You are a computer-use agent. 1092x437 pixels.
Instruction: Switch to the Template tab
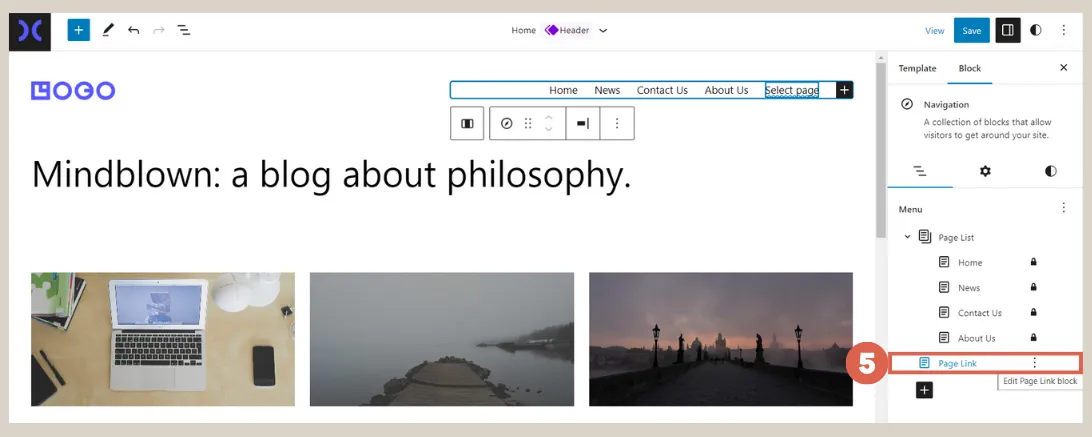coord(917,68)
